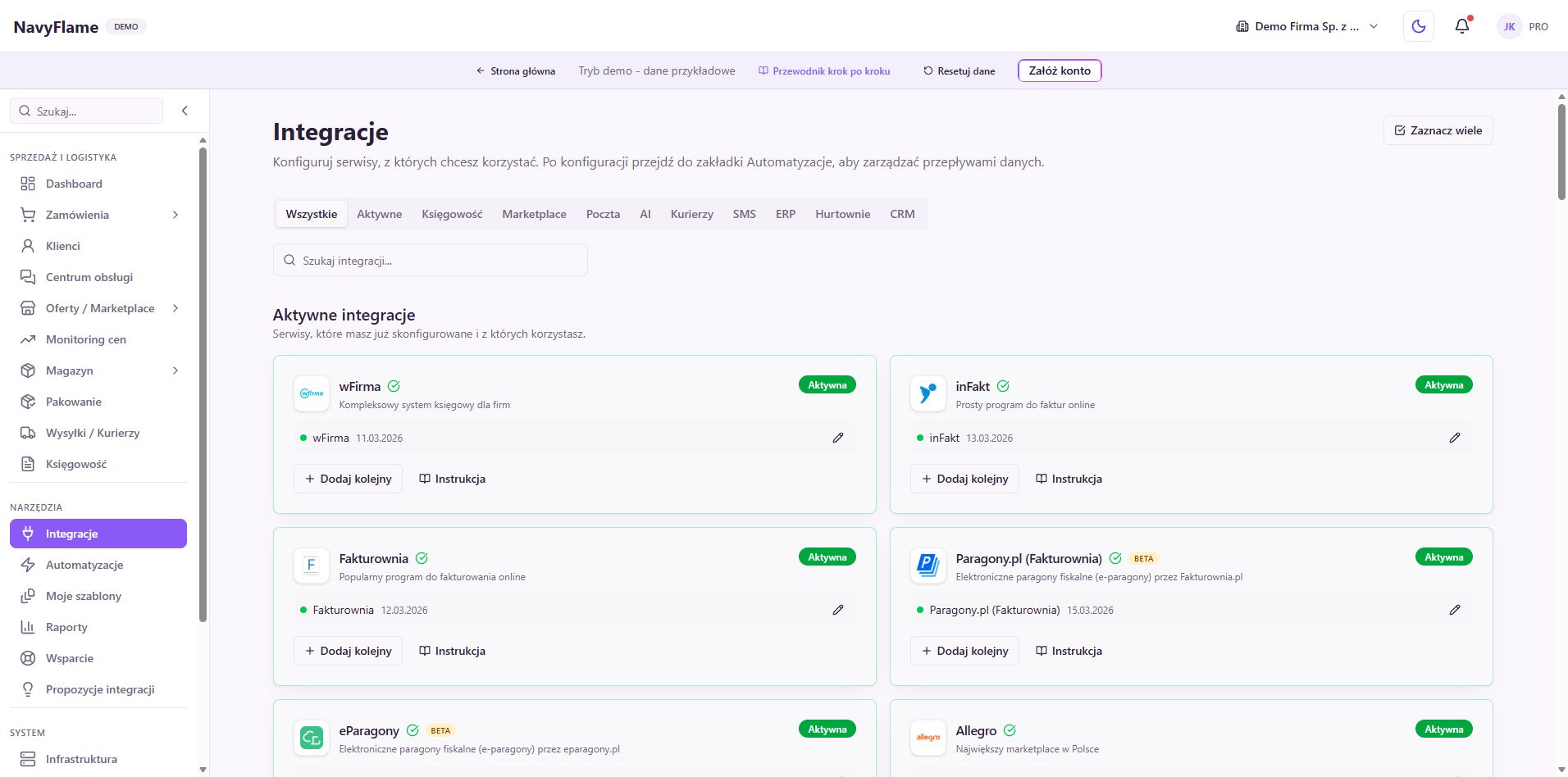
Task: Focus the sidebar Szukaj search field
Action: [x=87, y=111]
